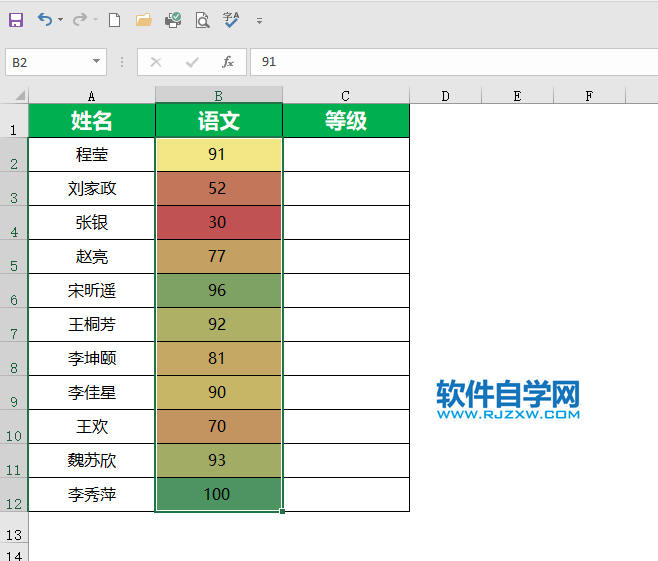
Task: Select the cell containing 李坤颐
Action: [91, 358]
